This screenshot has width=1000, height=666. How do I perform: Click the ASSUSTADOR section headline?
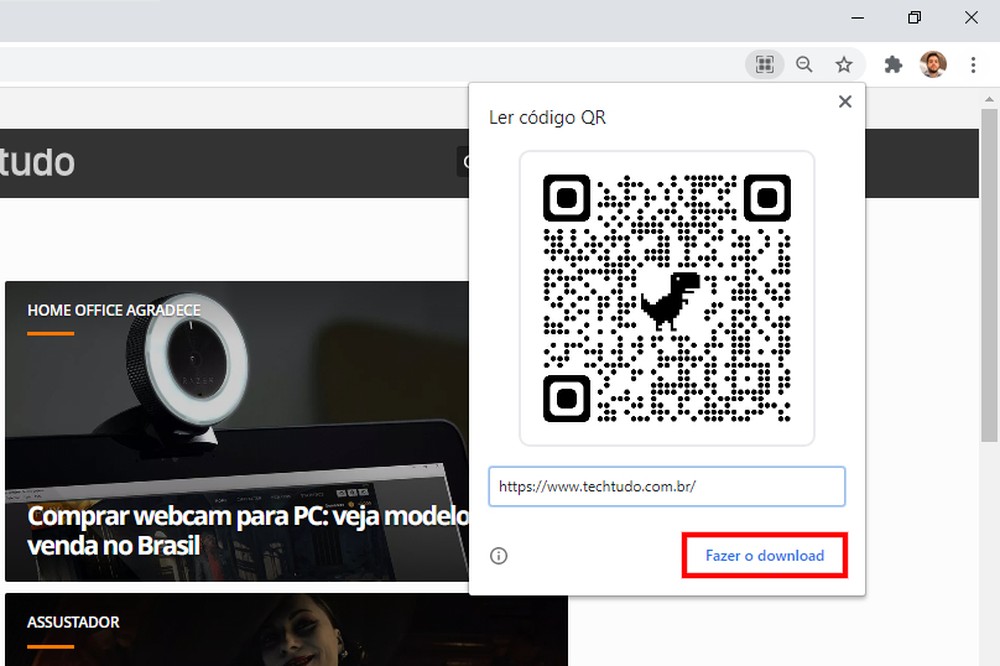pyautogui.click(x=73, y=621)
